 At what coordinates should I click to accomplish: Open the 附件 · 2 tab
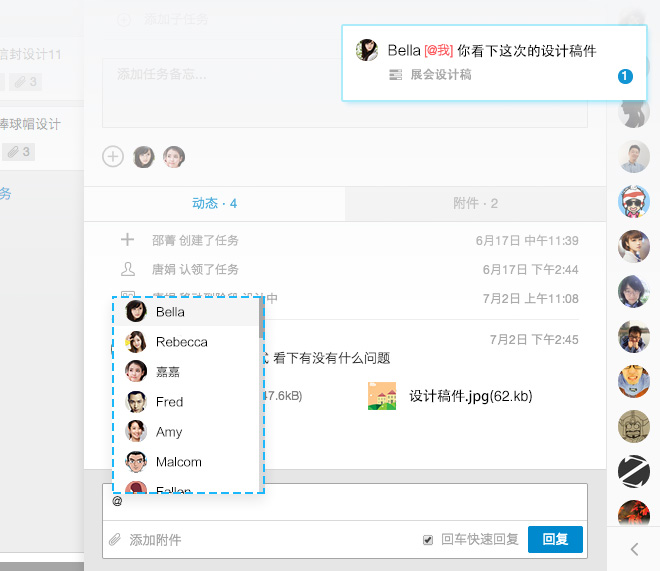pos(476,203)
